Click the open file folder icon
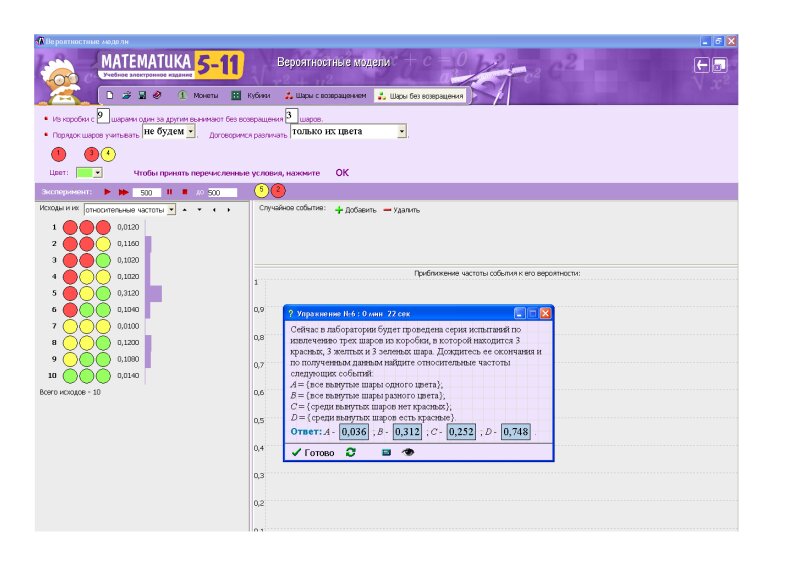800x566 pixels. click(x=126, y=96)
